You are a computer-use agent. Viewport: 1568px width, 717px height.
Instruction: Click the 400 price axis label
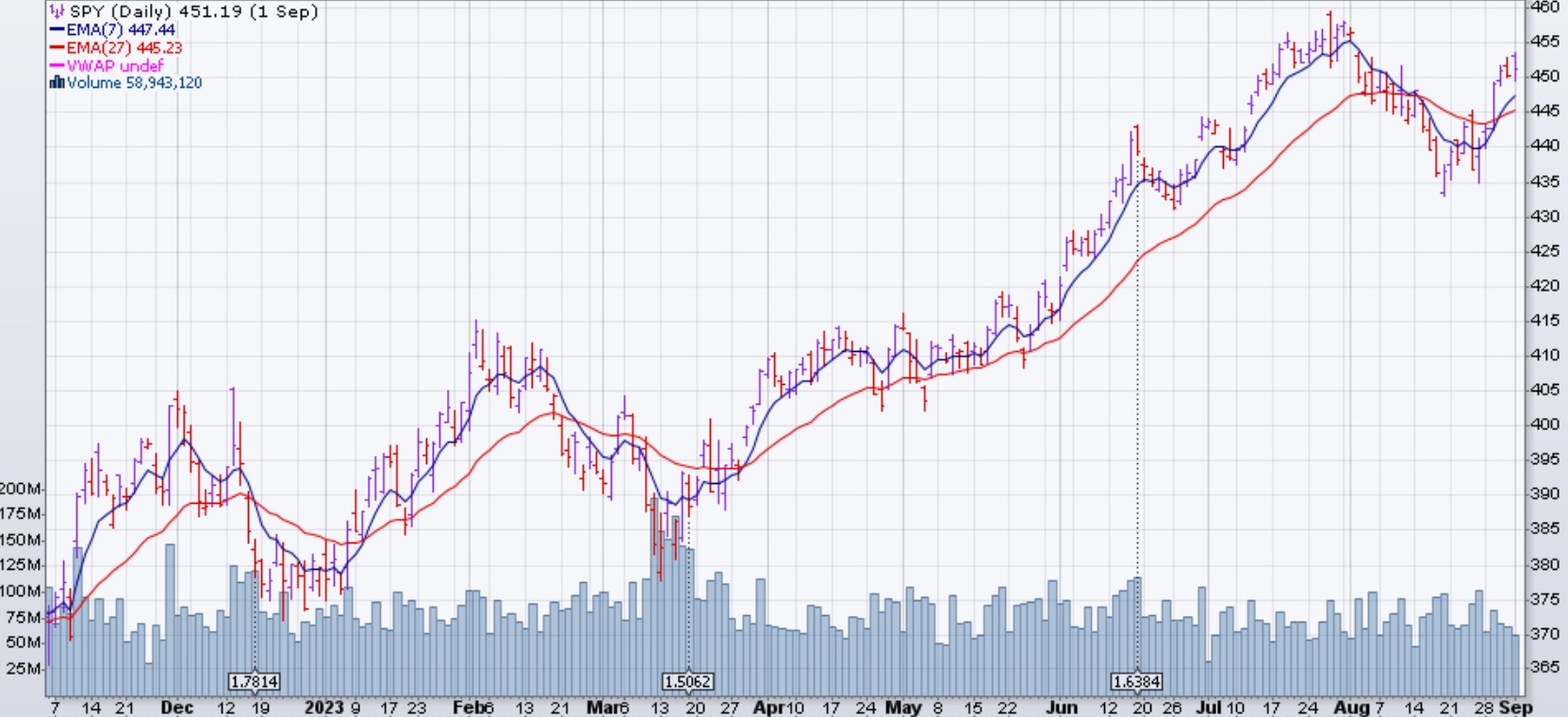coord(1545,425)
